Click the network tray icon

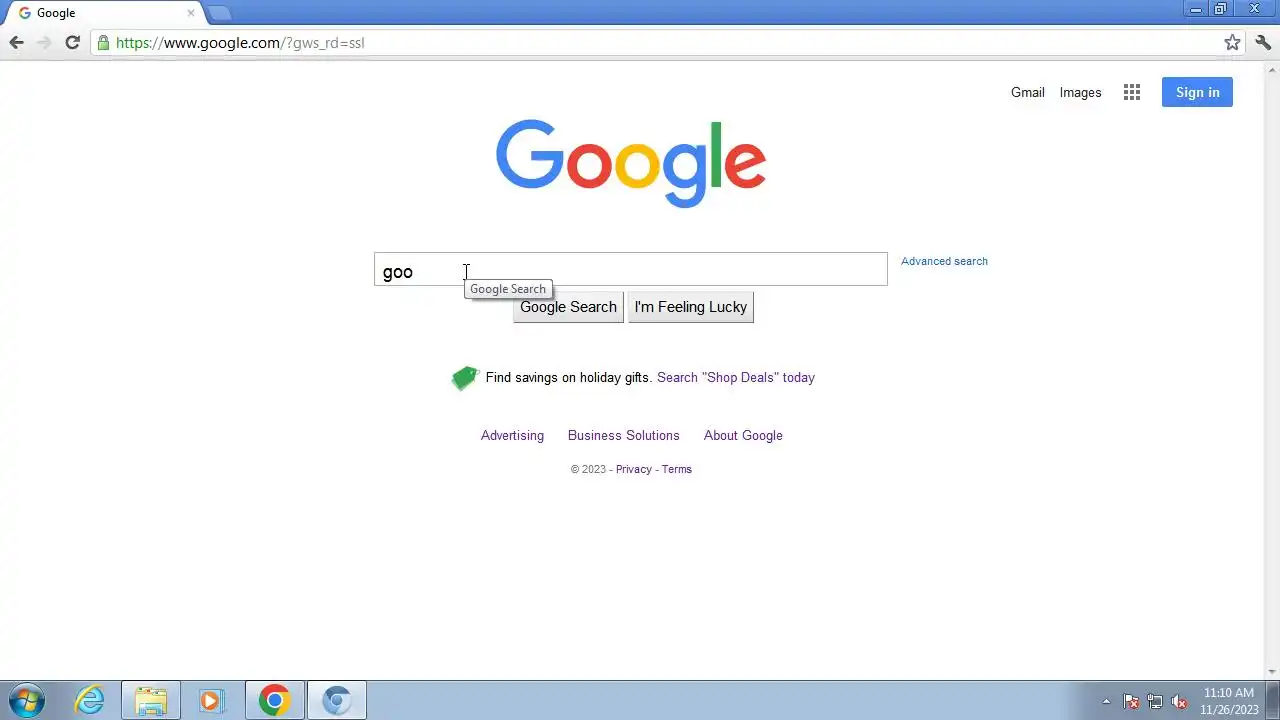(1155, 701)
